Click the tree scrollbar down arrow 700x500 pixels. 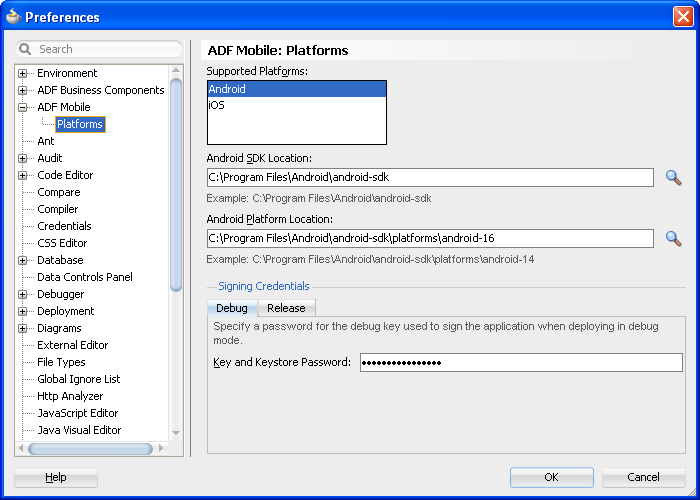[176, 433]
